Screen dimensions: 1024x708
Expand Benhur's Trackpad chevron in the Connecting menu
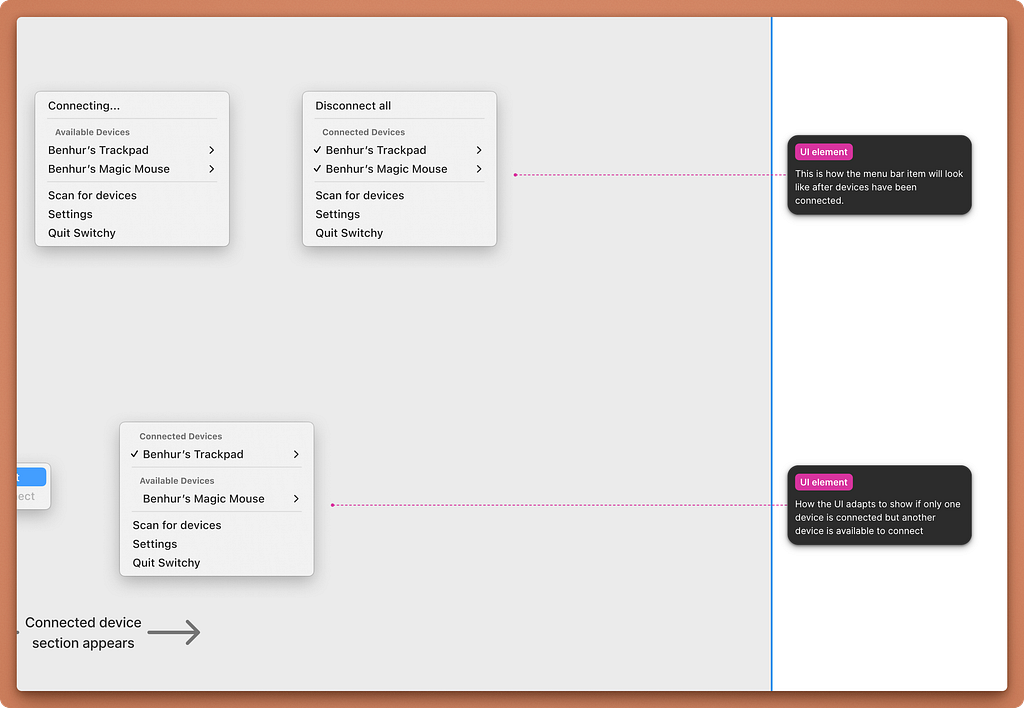[212, 150]
